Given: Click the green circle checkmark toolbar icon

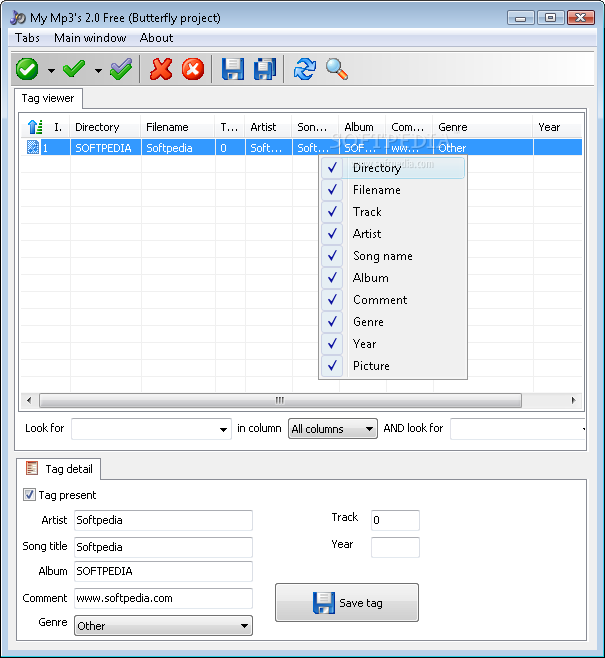Looking at the screenshot, I should coord(27,69).
